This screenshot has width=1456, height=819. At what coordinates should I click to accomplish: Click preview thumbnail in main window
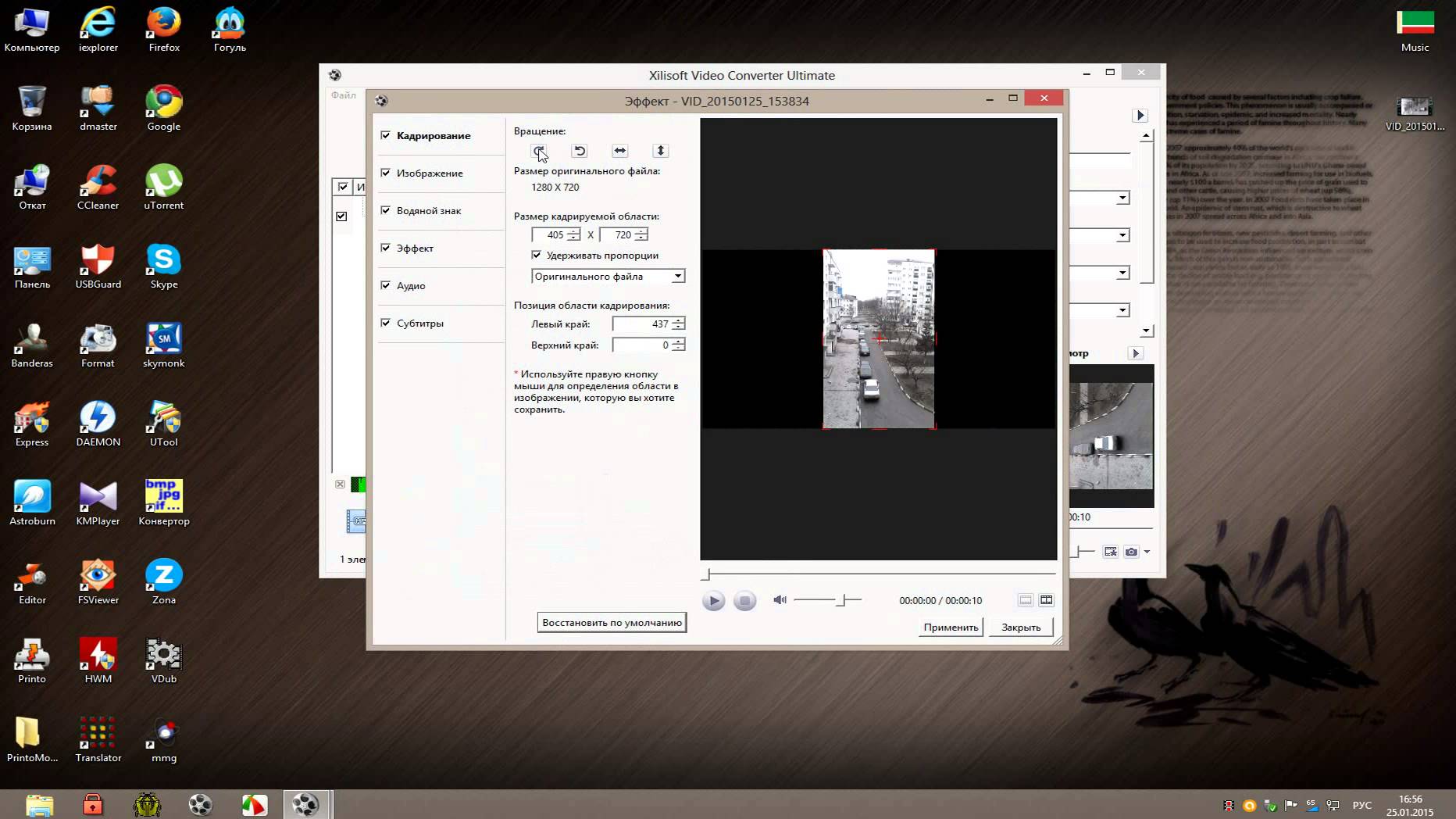(x=1111, y=435)
